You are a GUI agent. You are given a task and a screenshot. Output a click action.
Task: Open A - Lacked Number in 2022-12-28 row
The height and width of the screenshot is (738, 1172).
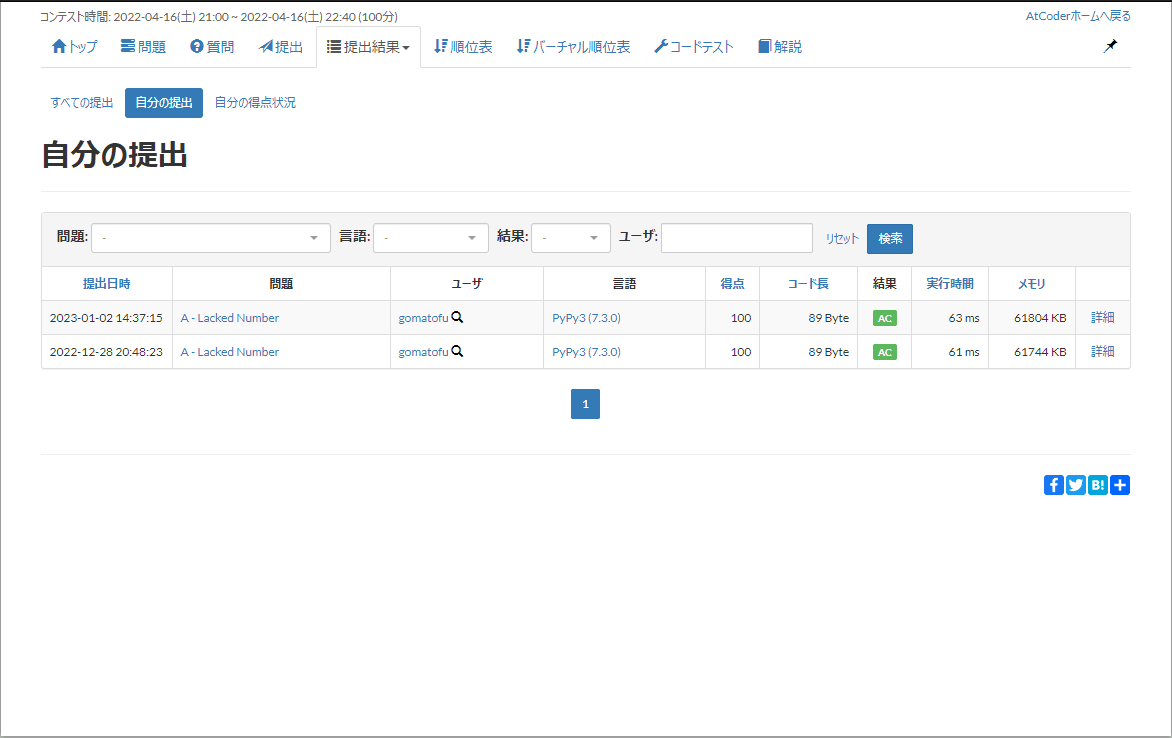(229, 352)
